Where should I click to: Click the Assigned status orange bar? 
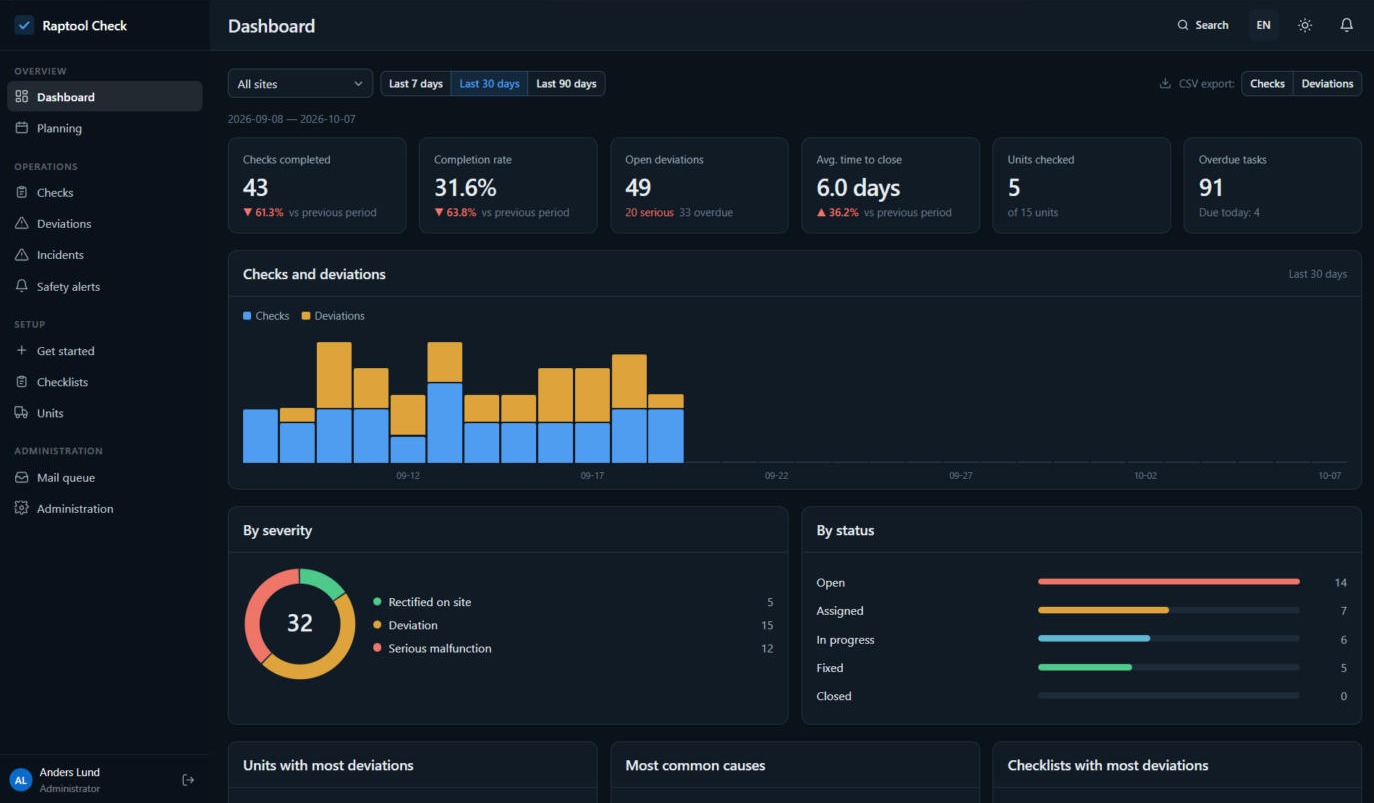pos(1103,610)
